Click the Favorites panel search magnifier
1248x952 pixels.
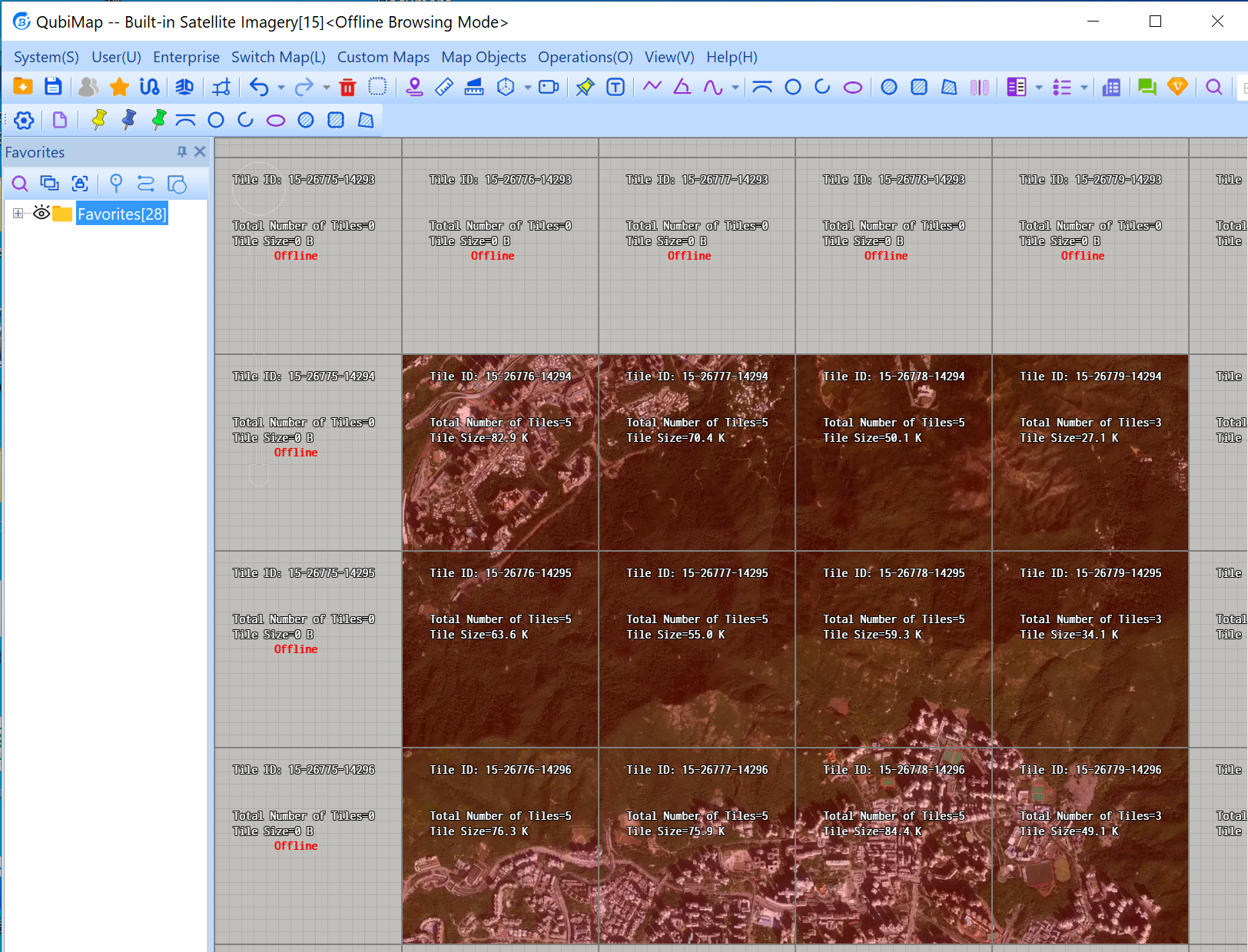[20, 183]
